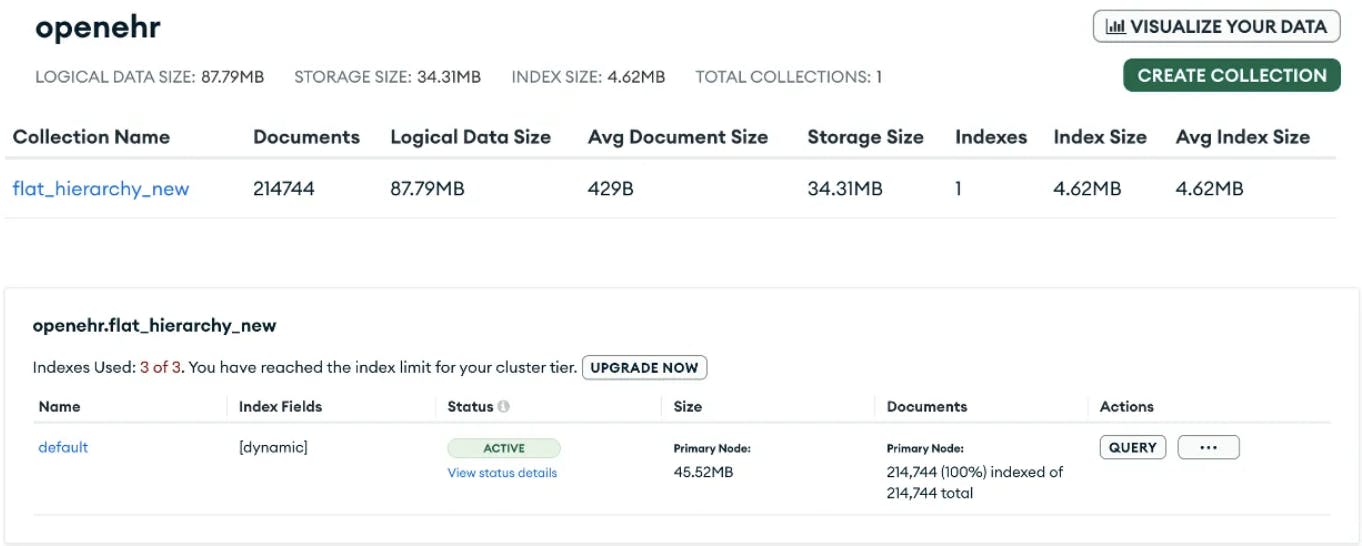The width and height of the screenshot is (1362, 546).
Task: Click the Storage Size column header
Action: pyautogui.click(x=865, y=137)
